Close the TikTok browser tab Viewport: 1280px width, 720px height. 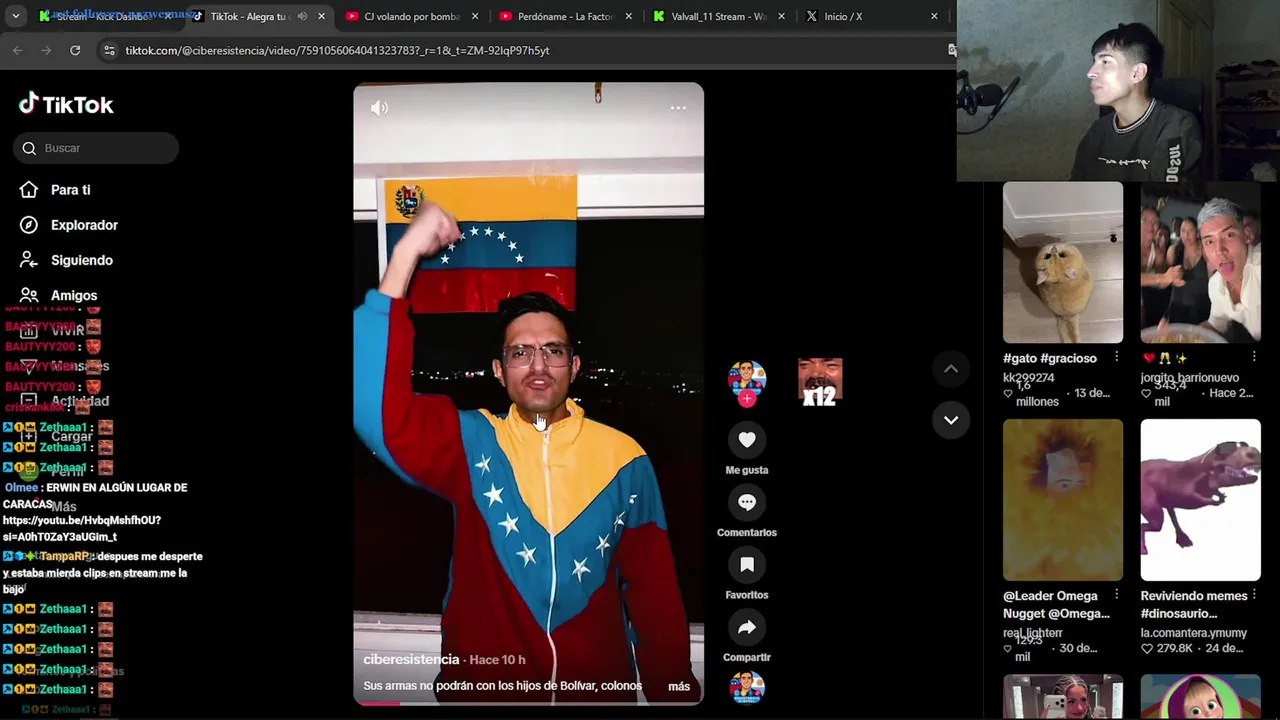tap(322, 16)
